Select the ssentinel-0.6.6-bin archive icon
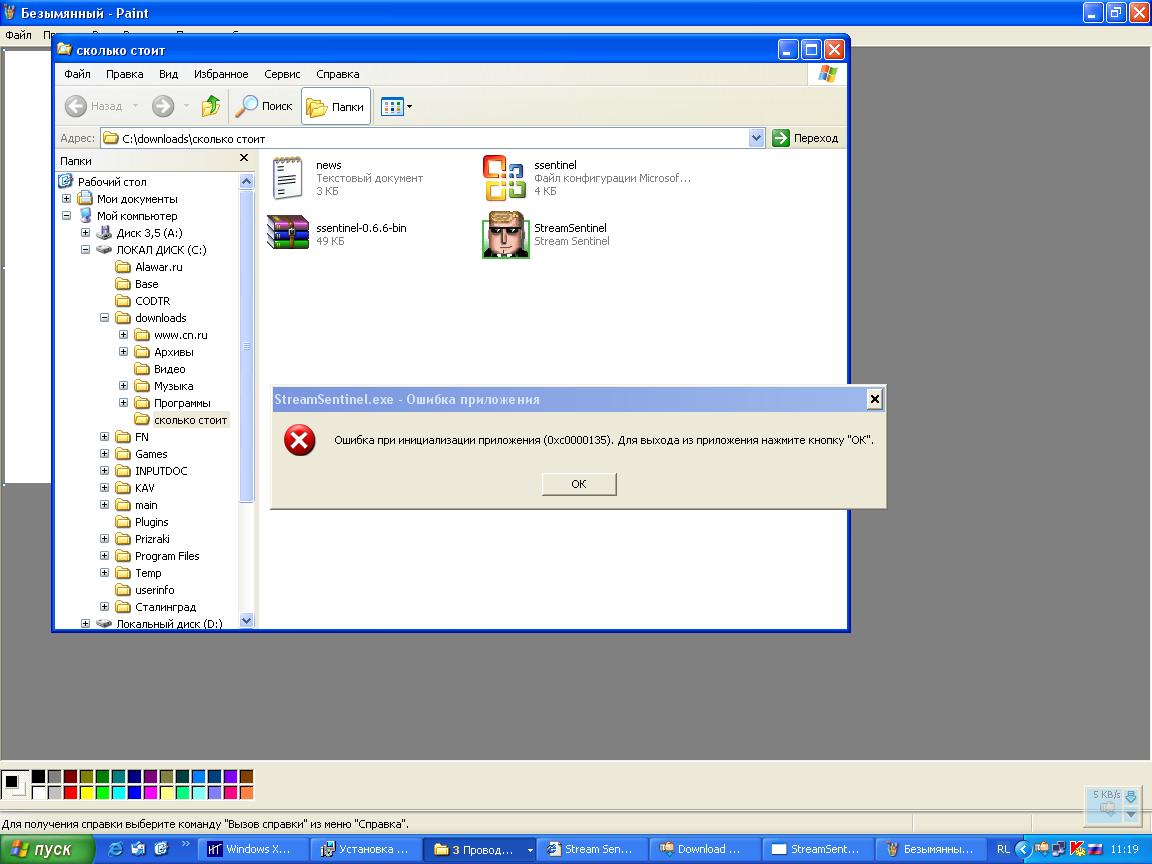The width and height of the screenshot is (1152, 864). point(288,233)
